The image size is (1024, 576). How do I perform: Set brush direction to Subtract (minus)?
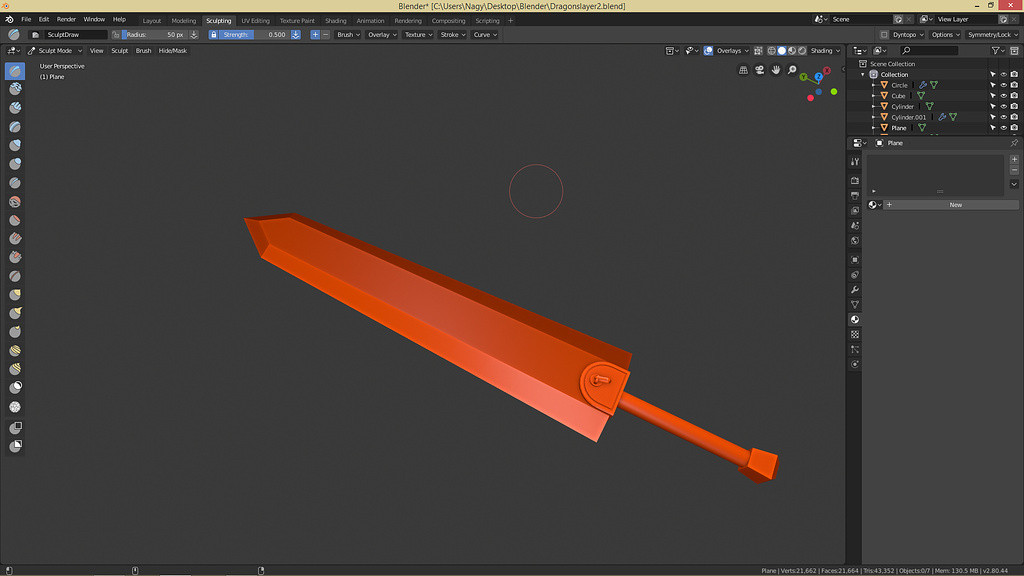325,35
